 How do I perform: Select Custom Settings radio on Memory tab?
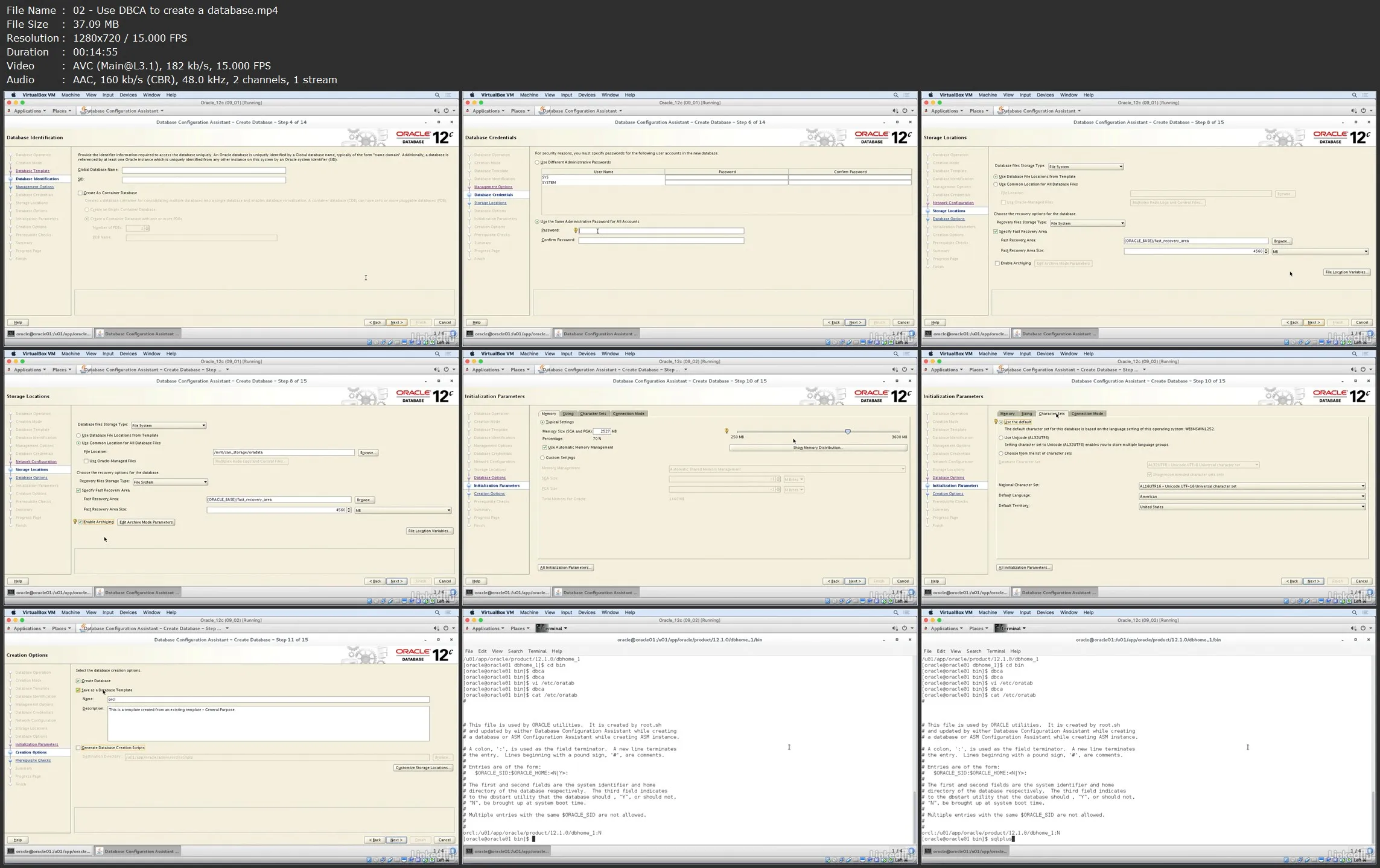tap(542, 458)
